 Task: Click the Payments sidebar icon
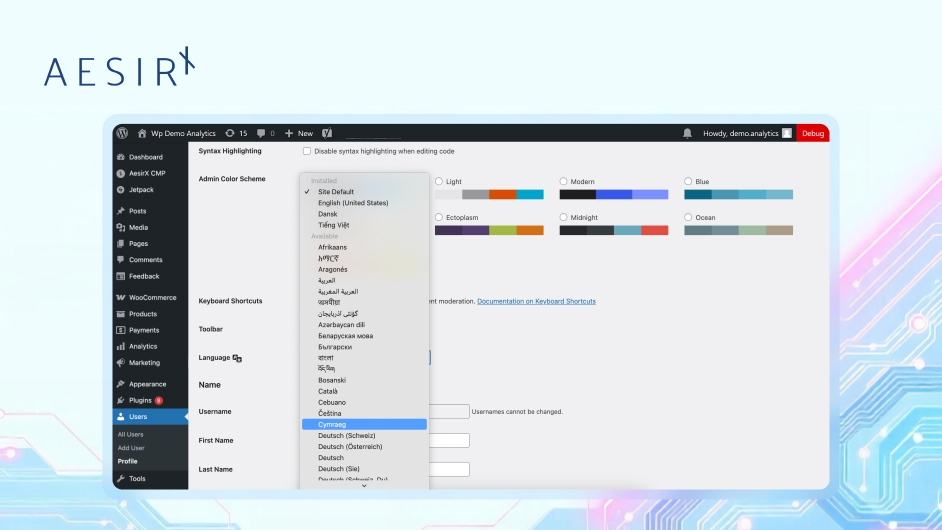click(121, 330)
